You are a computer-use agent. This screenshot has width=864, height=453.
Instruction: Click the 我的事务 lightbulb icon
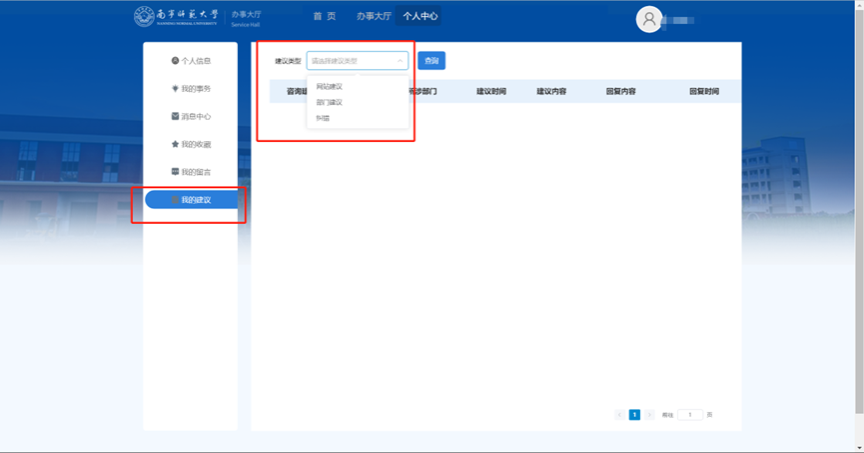175,89
